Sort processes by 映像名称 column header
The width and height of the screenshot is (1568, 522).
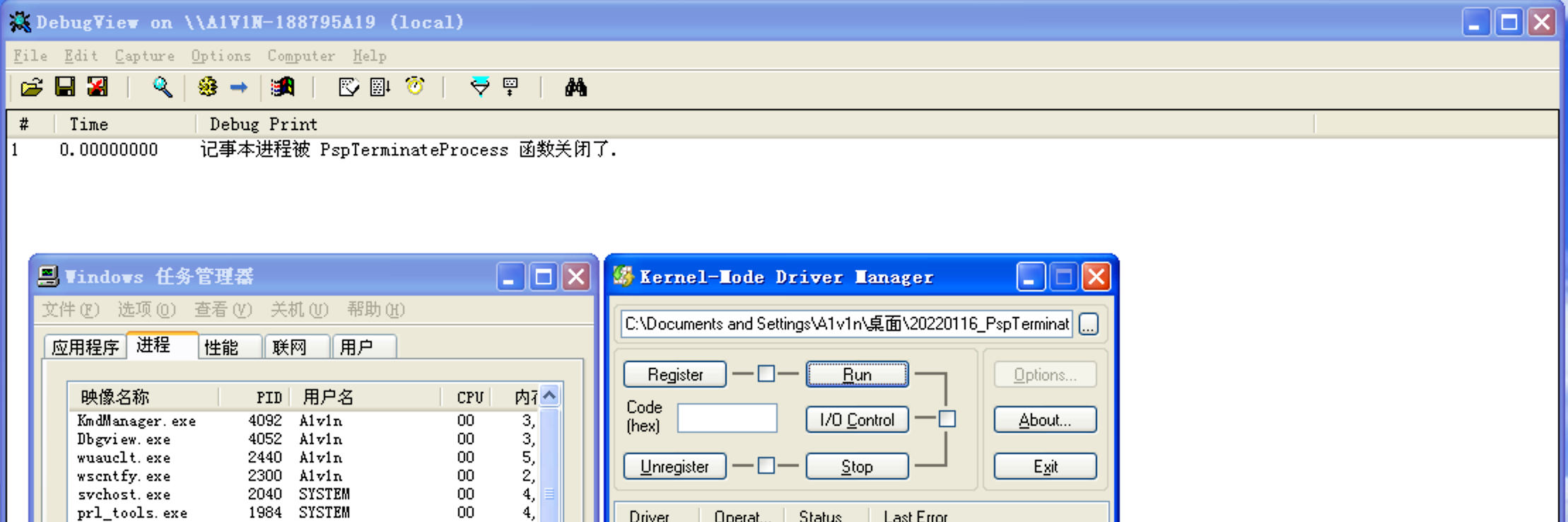tap(144, 397)
